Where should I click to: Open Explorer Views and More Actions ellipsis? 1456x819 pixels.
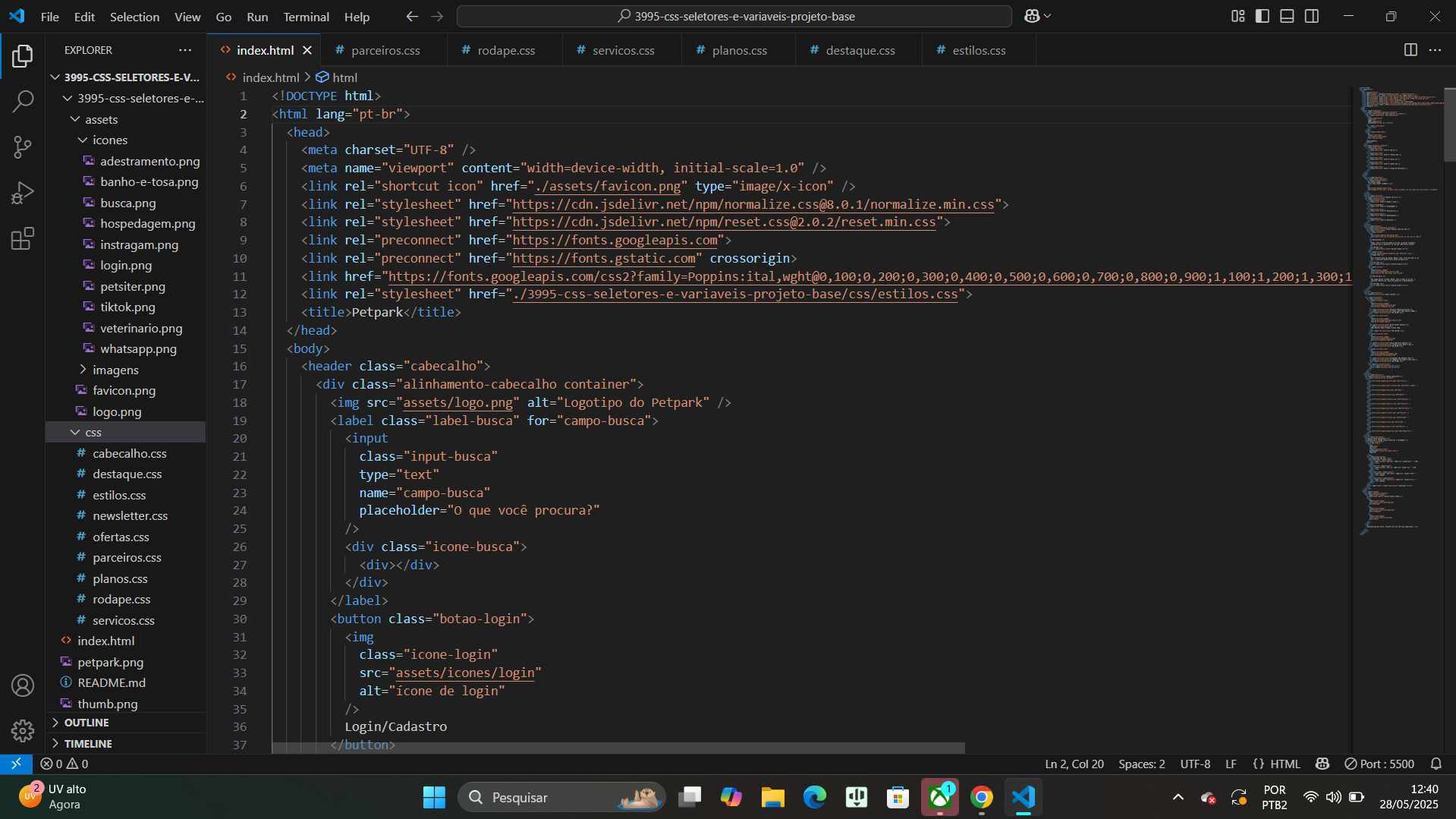click(185, 50)
